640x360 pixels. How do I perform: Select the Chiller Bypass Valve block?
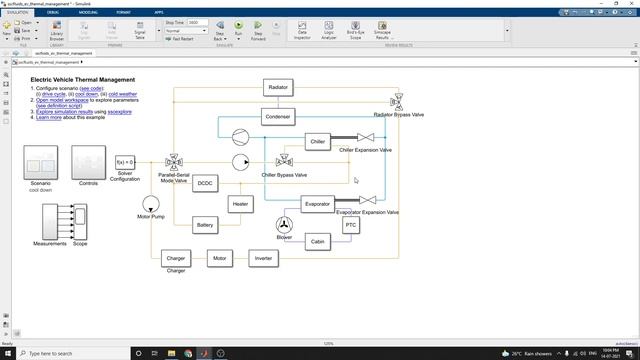[x=284, y=162]
